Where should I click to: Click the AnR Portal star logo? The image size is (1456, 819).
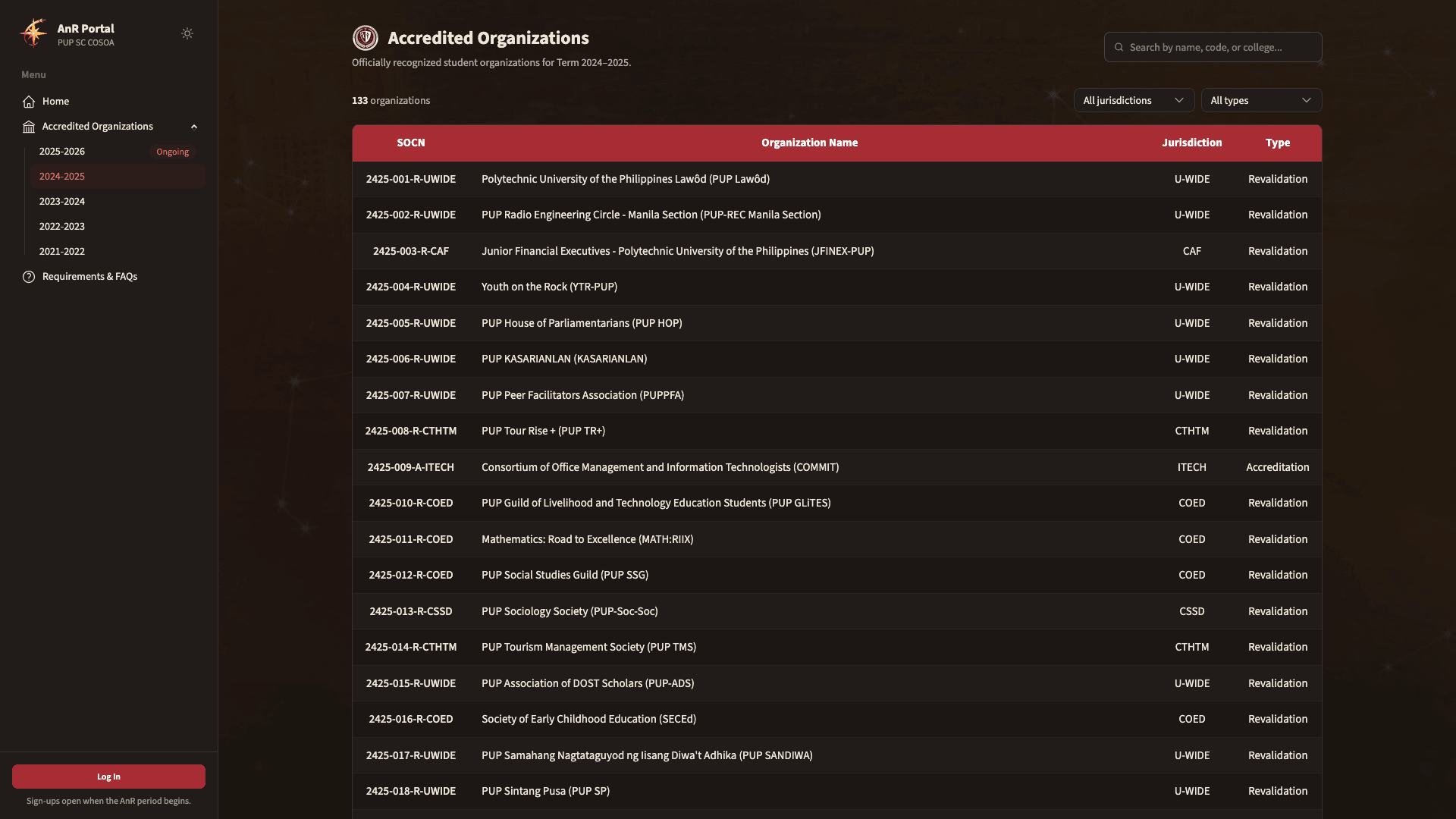pos(33,33)
